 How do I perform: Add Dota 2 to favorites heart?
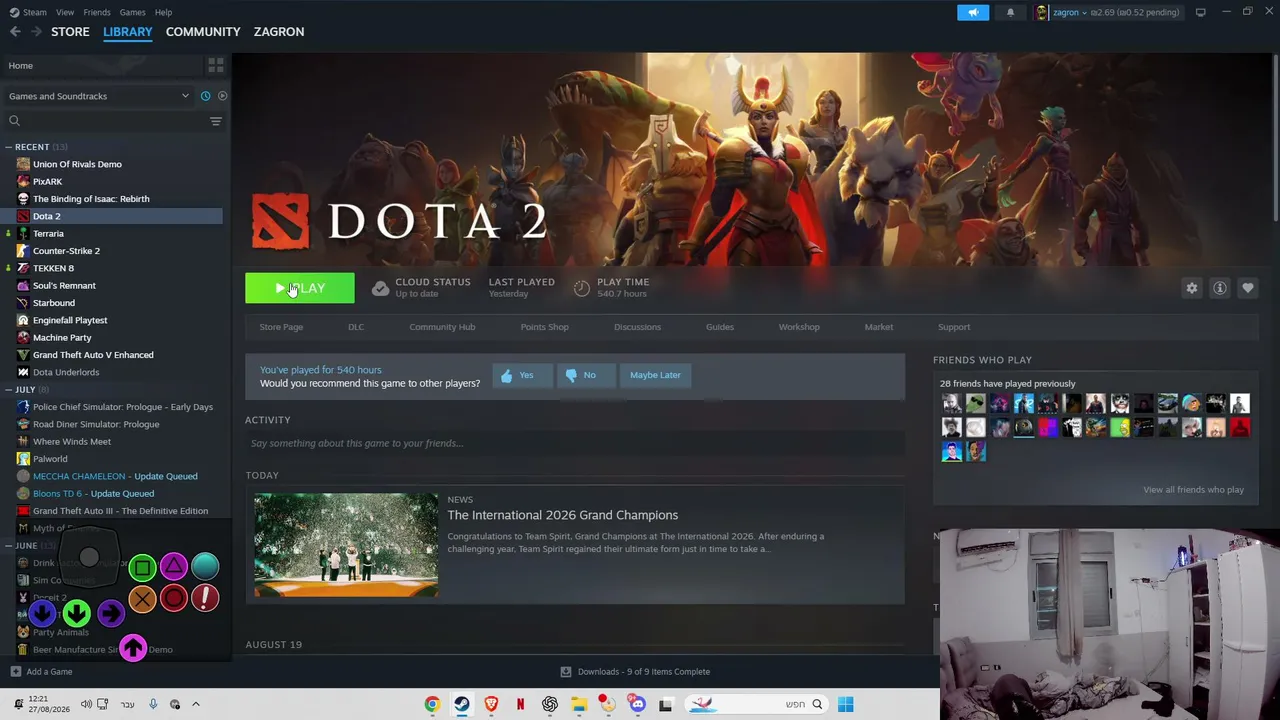(1247, 288)
